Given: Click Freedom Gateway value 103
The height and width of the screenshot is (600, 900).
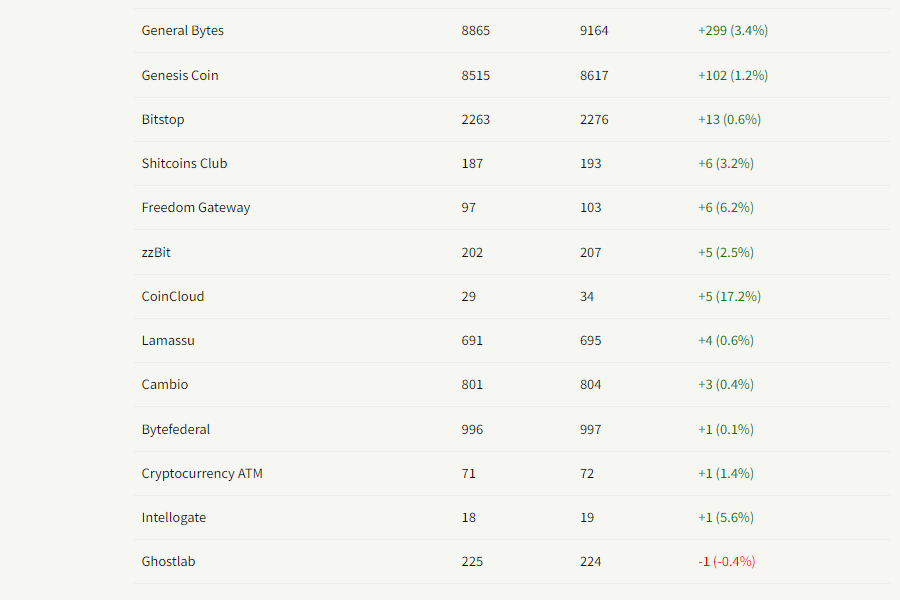Looking at the screenshot, I should pyautogui.click(x=591, y=207).
